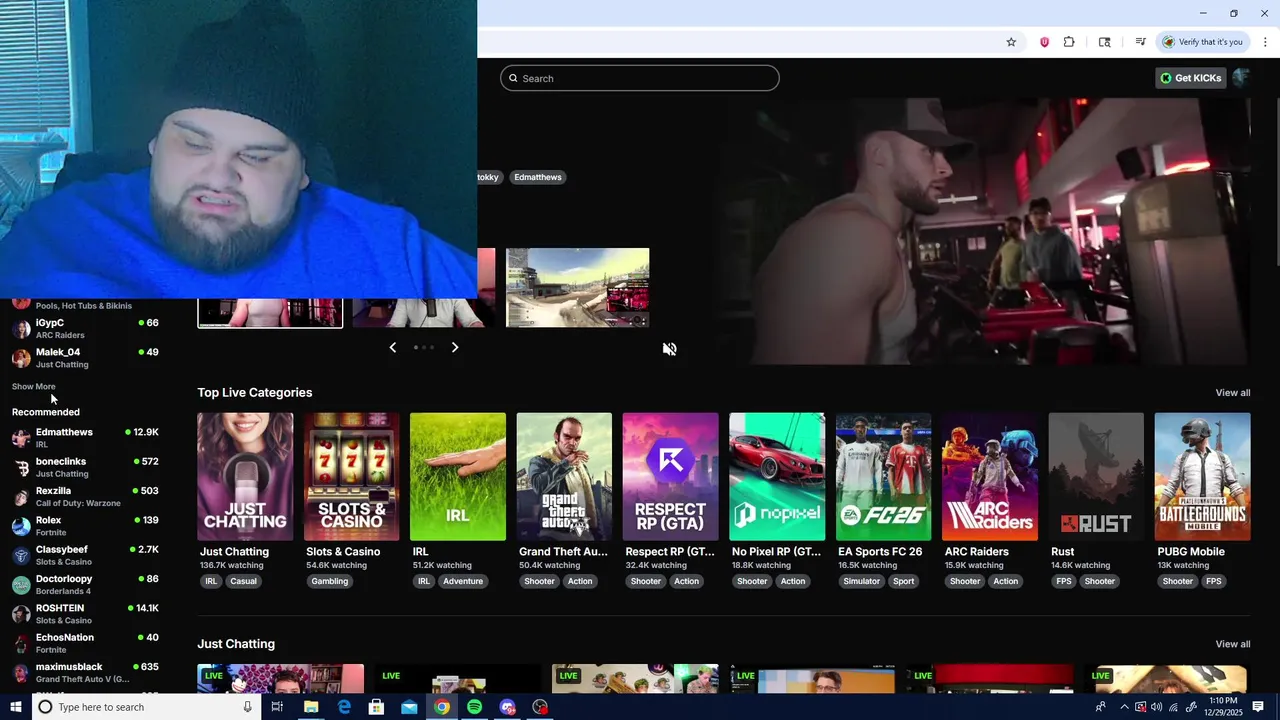Open the Chrome three-dot menu
The height and width of the screenshot is (720, 1280).
1265,42
